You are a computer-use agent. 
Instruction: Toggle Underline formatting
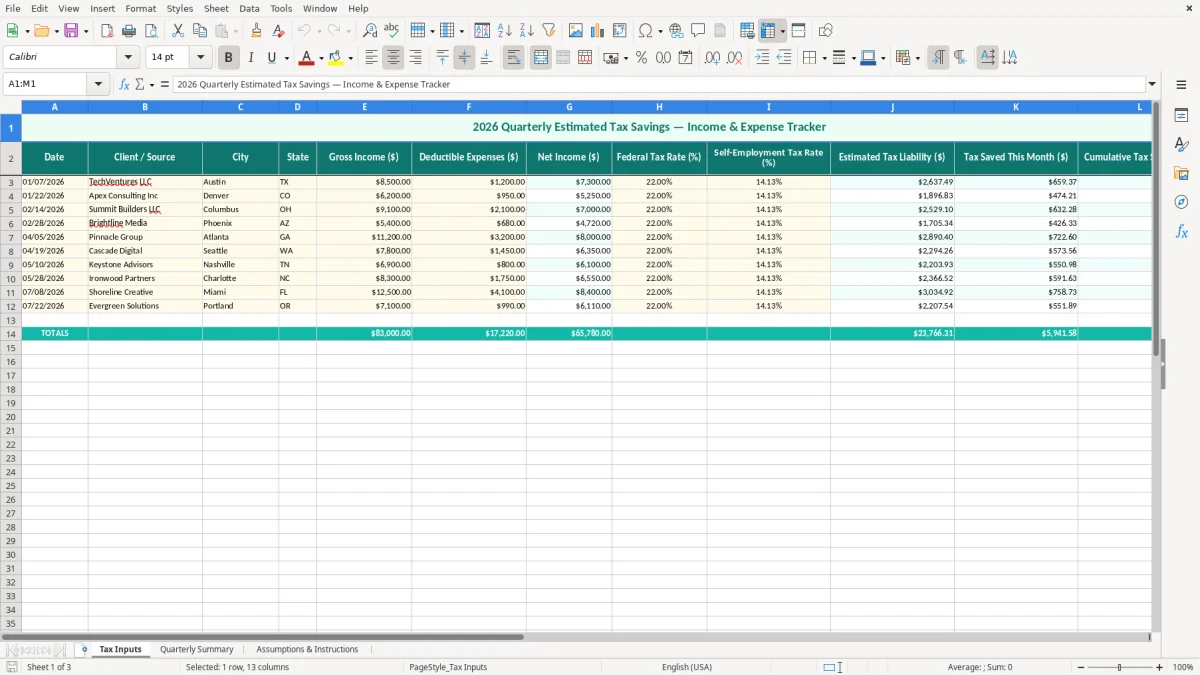point(270,58)
